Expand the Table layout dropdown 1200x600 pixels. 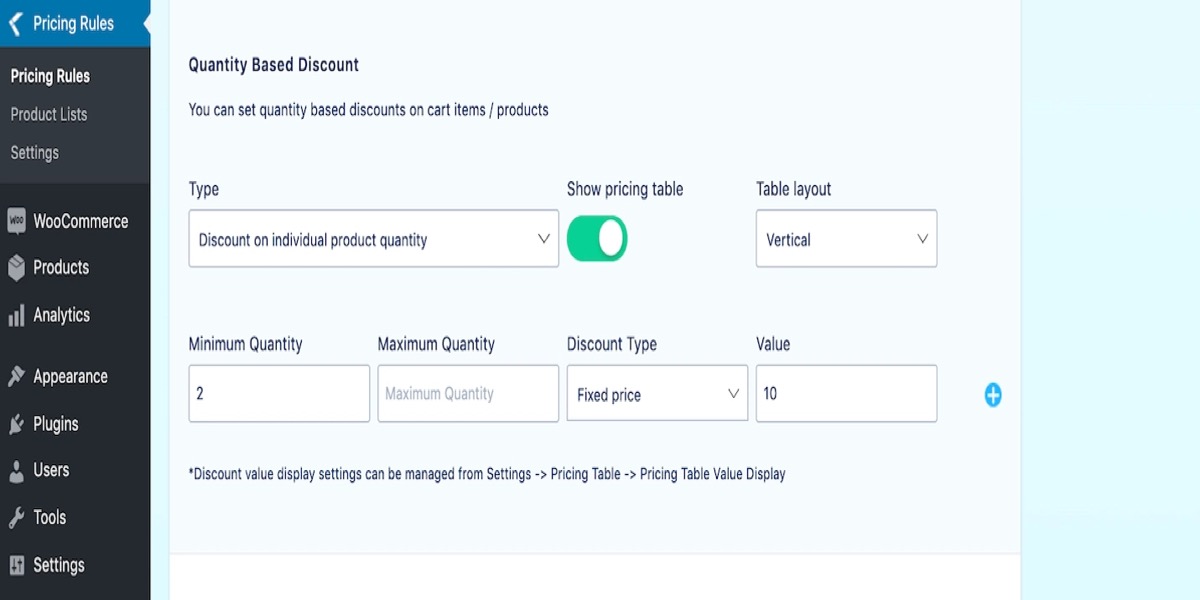coord(846,239)
